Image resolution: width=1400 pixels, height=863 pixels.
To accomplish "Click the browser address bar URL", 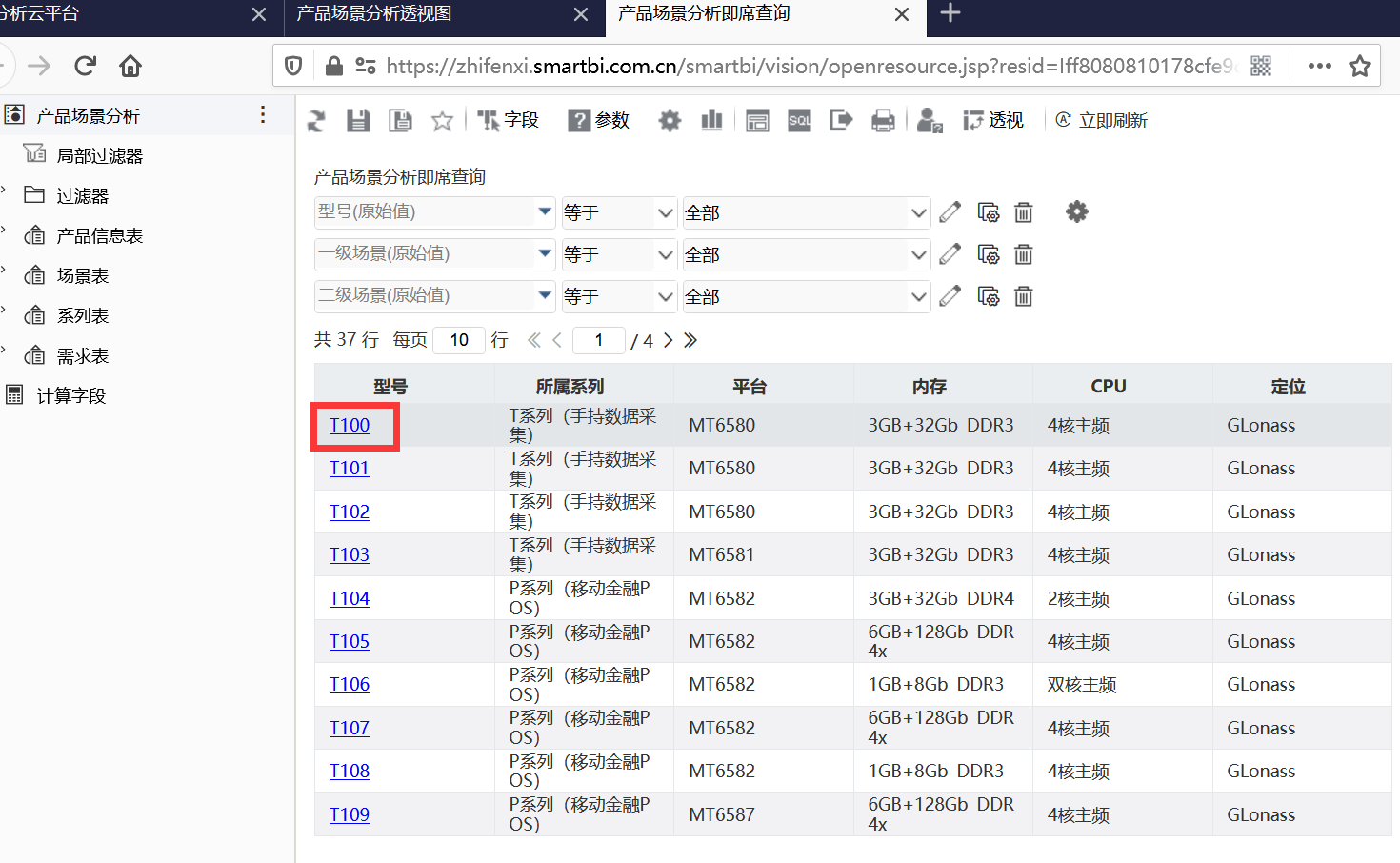I will pos(810,66).
